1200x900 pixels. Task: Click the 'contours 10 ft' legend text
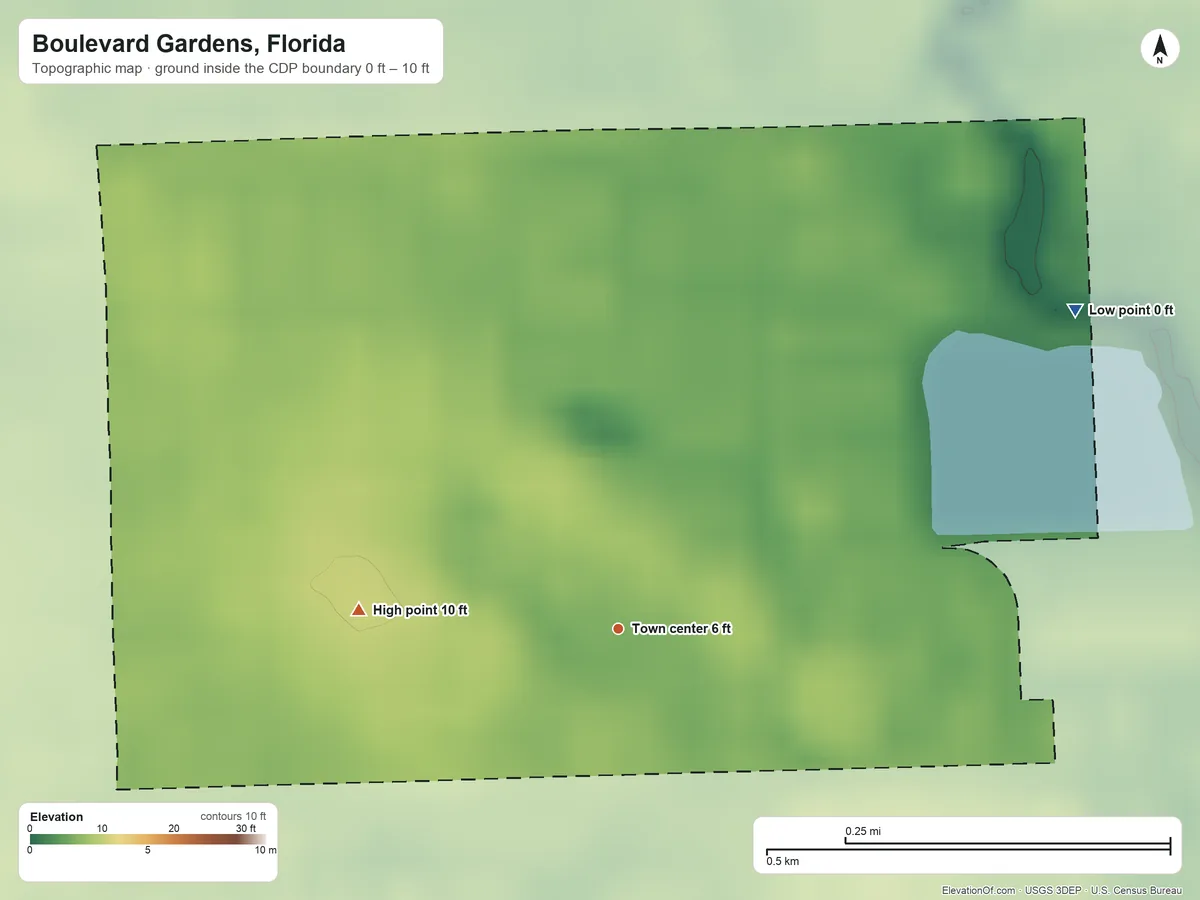(x=233, y=817)
